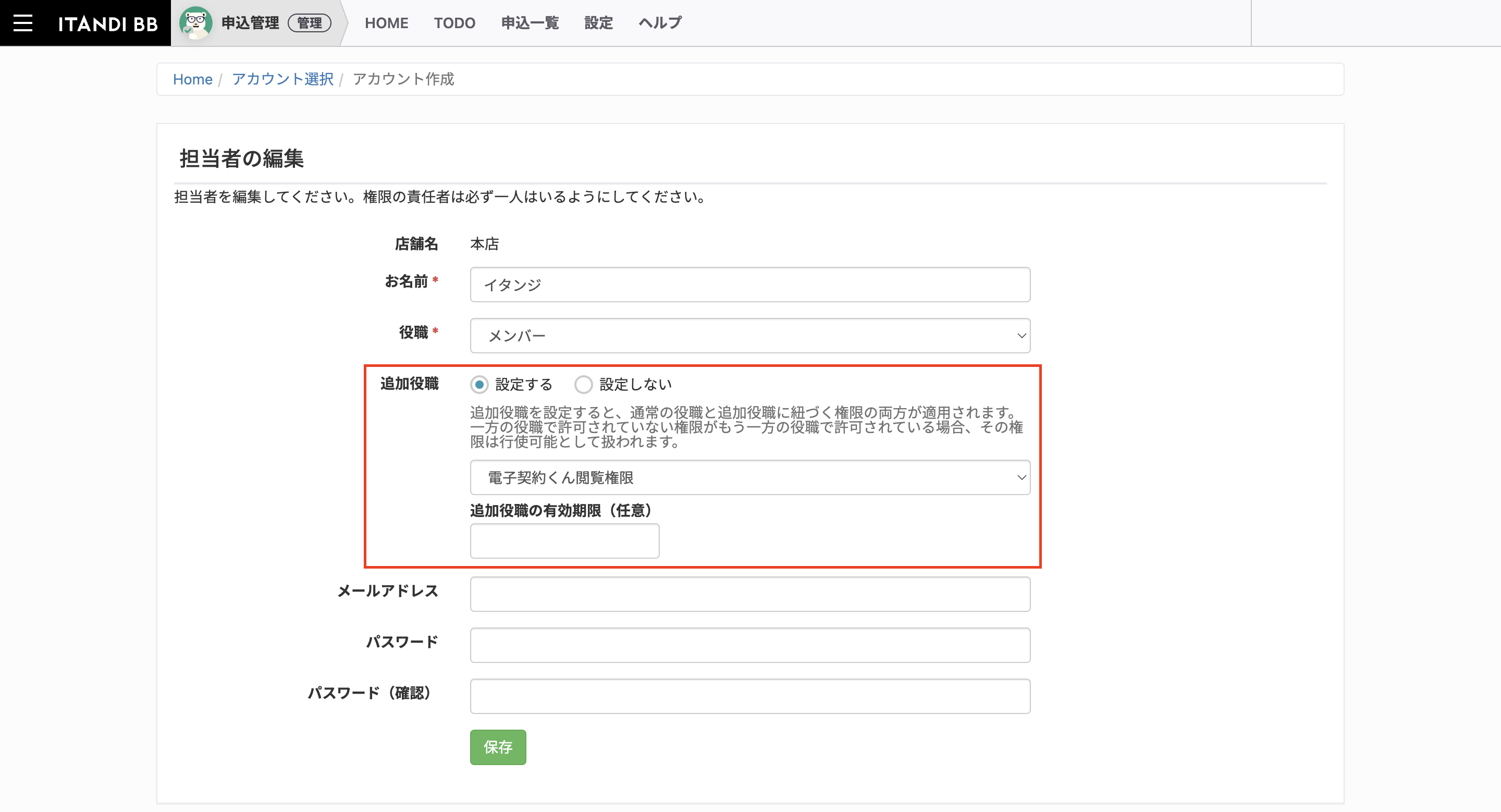The image size is (1501, 812).
Task: Focus the お名前 input field
Action: 750,284
